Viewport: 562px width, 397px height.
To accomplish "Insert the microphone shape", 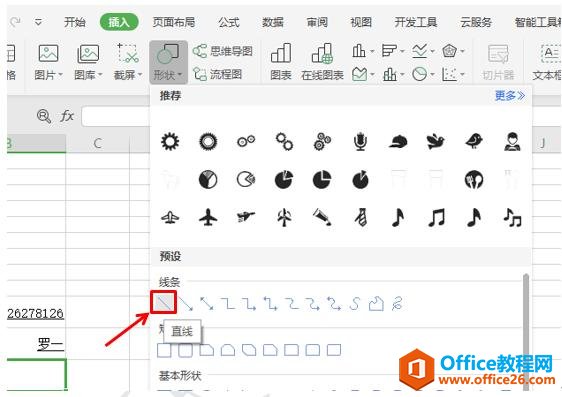I will [x=360, y=141].
